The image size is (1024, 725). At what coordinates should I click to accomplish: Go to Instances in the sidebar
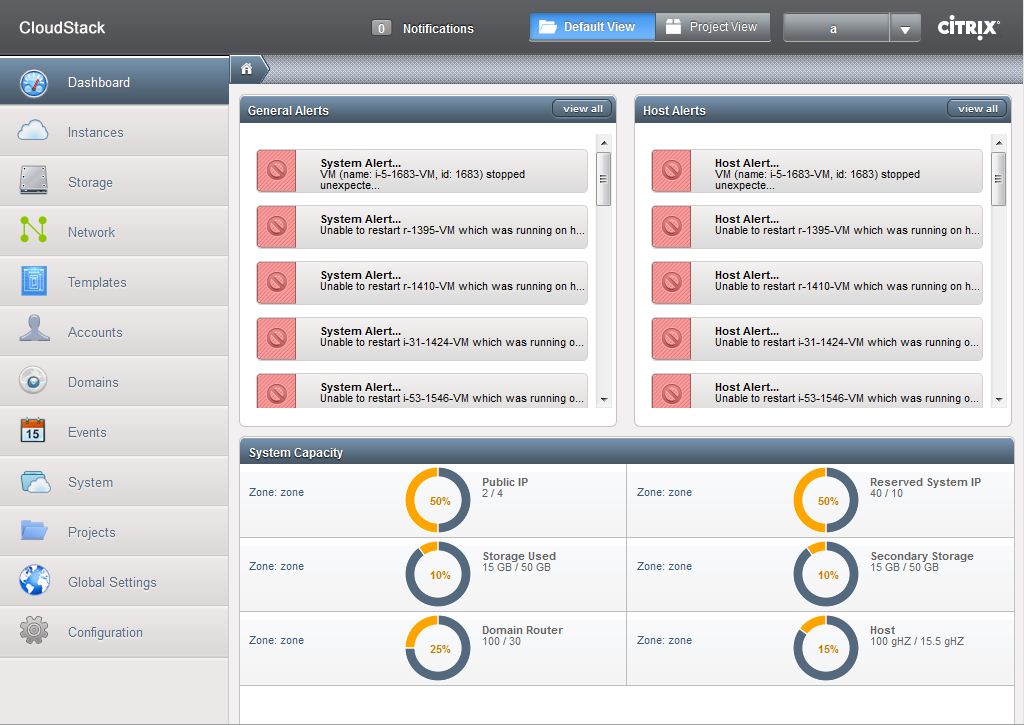pos(114,132)
